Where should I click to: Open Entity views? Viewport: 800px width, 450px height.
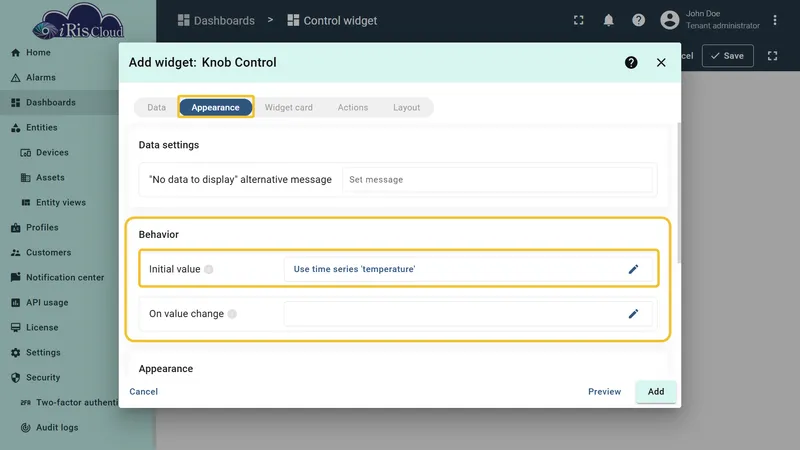[x=59, y=203]
